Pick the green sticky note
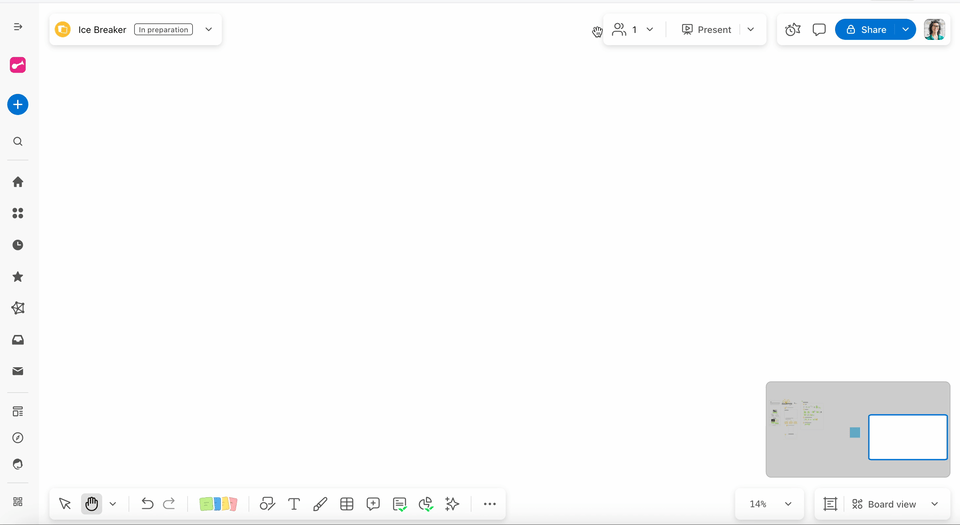Screen dimensions: 960x525 [x=205, y=504]
